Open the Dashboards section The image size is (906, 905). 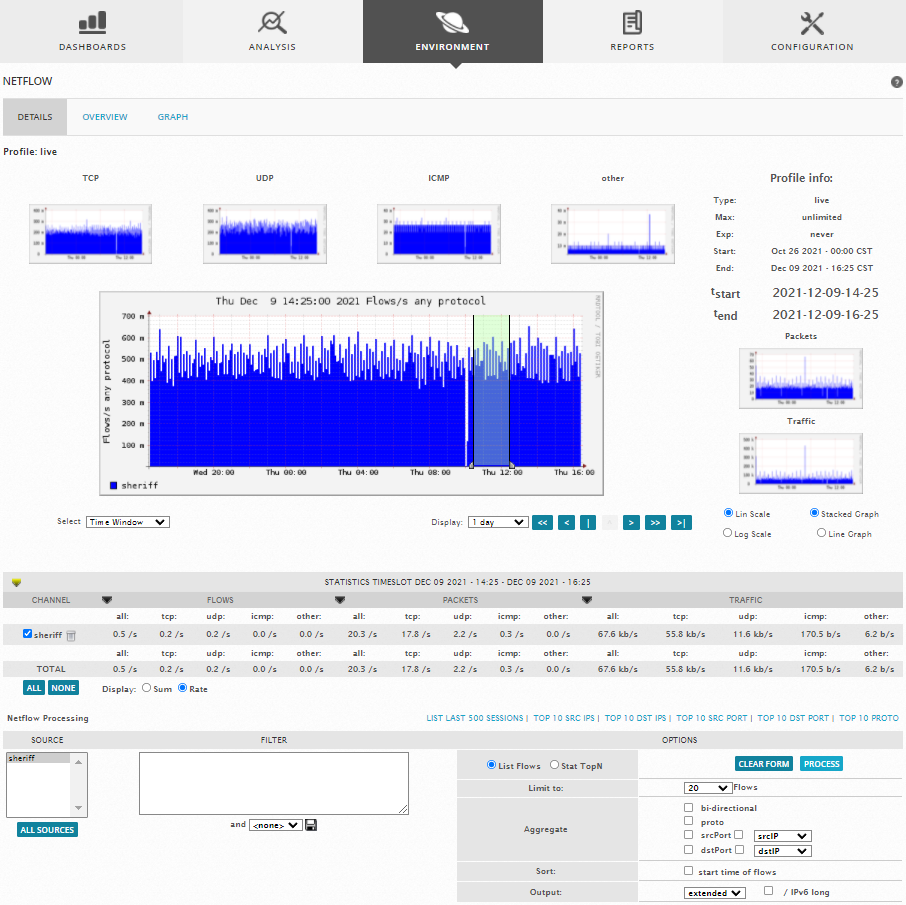click(92, 31)
